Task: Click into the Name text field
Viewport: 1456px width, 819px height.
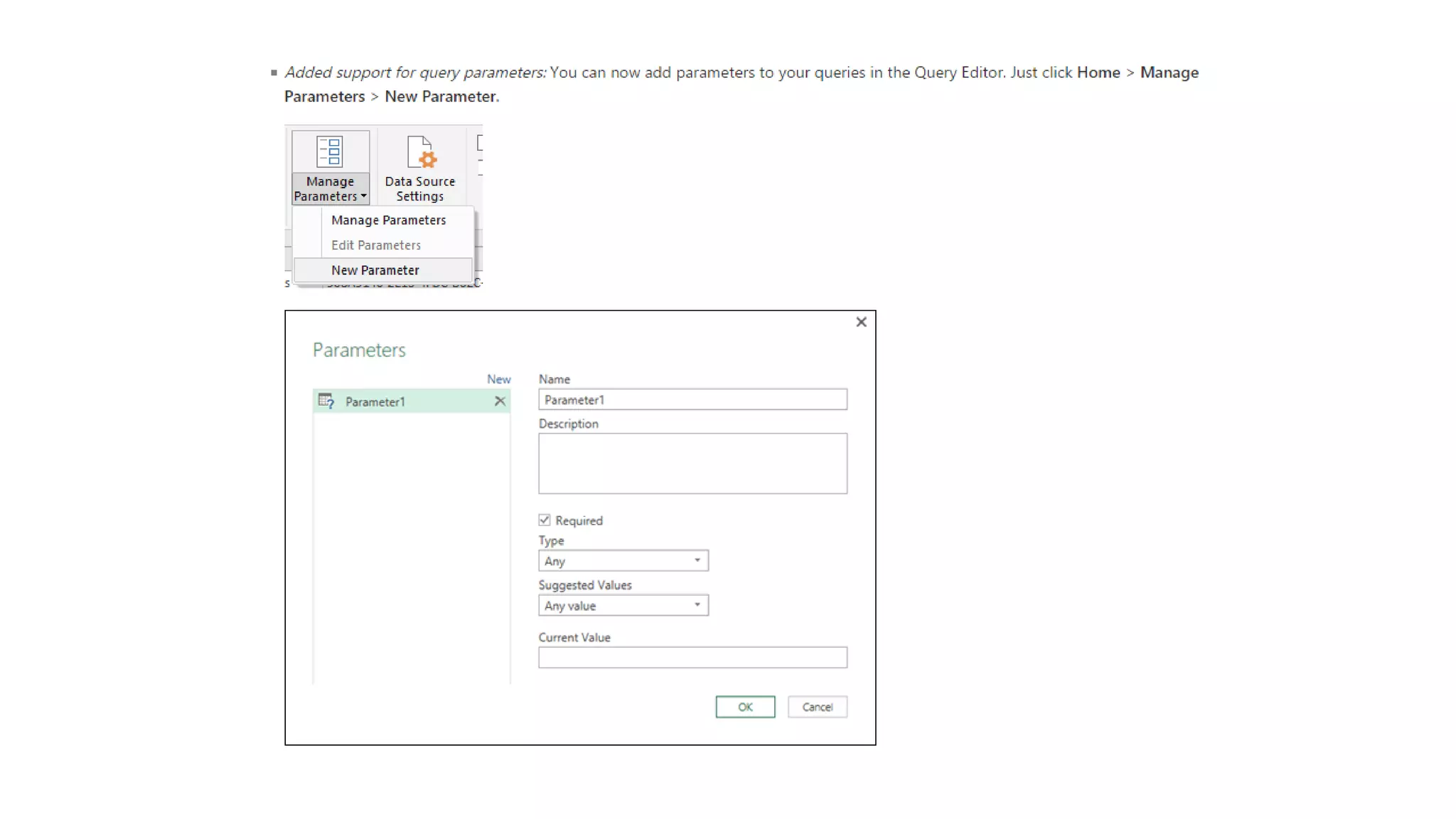Action: [692, 400]
